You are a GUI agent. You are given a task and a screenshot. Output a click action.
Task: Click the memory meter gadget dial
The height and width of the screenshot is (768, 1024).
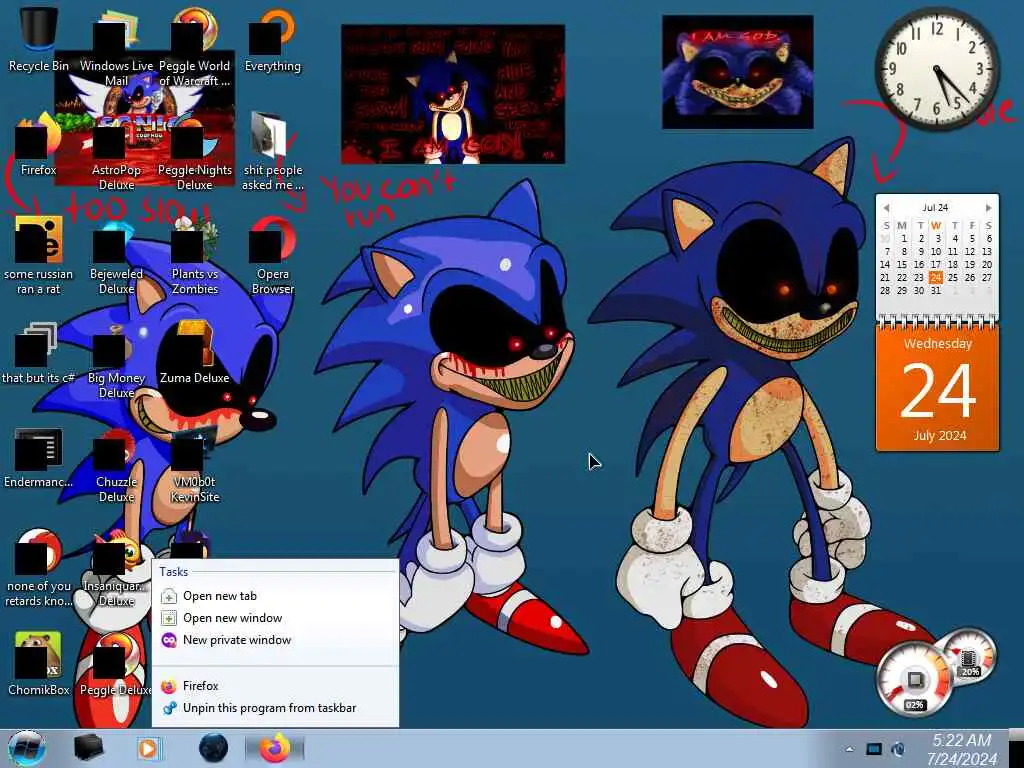click(x=969, y=657)
